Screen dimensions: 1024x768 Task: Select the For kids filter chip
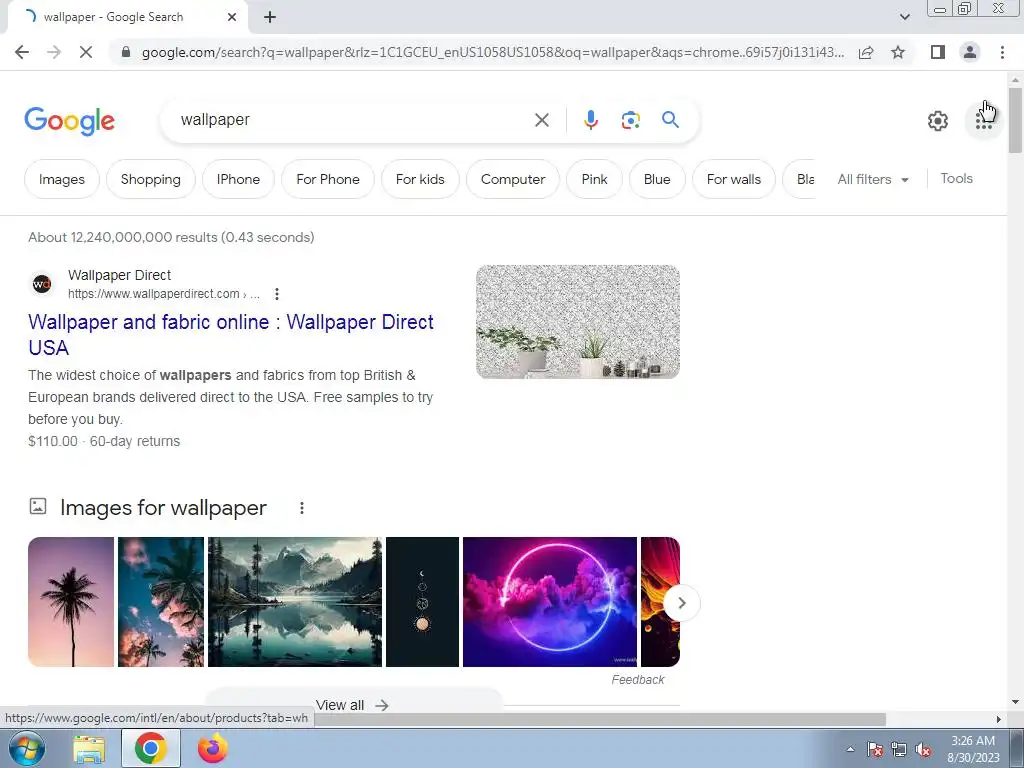click(x=420, y=179)
